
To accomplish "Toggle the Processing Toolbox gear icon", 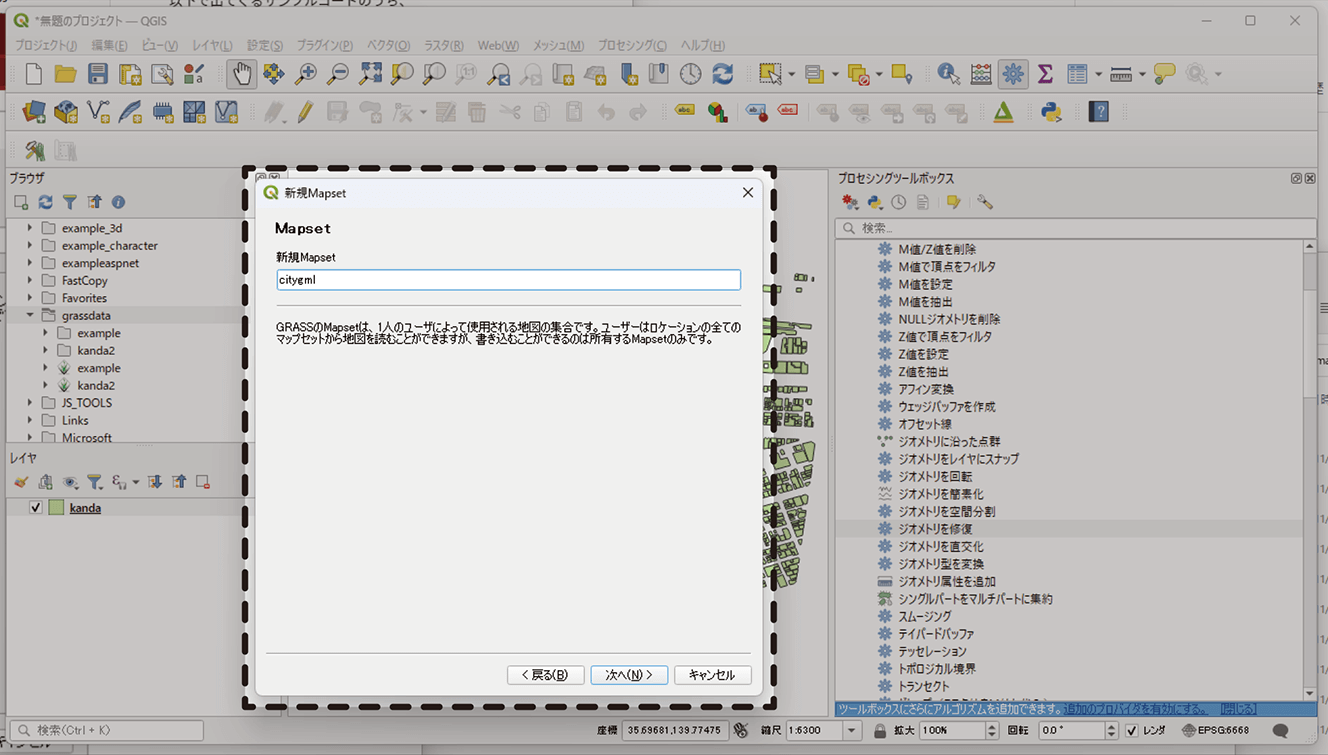I will tap(1013, 74).
